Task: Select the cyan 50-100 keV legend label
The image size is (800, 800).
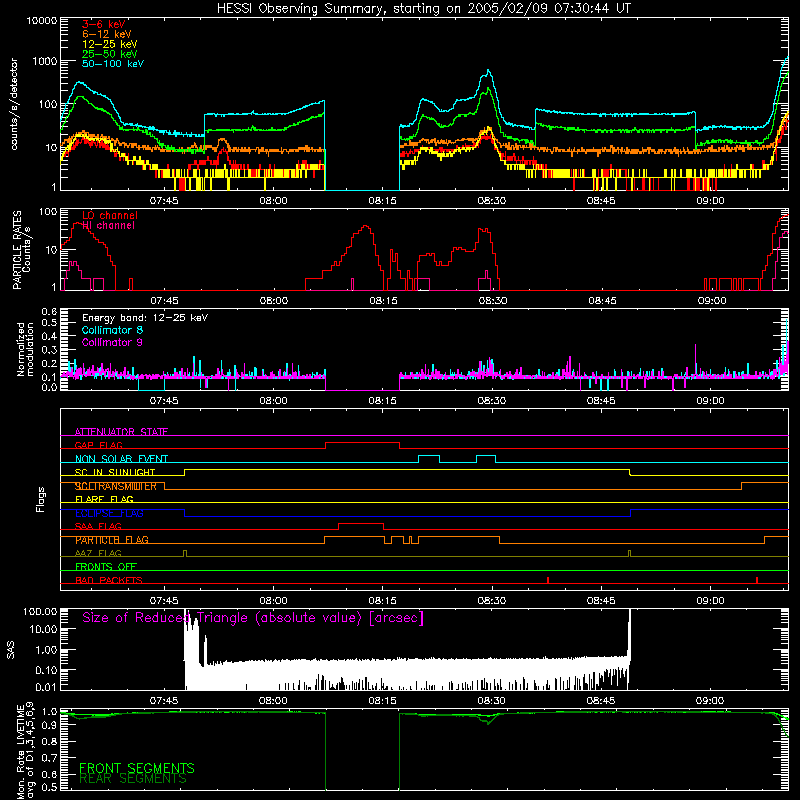Action: click(113, 64)
